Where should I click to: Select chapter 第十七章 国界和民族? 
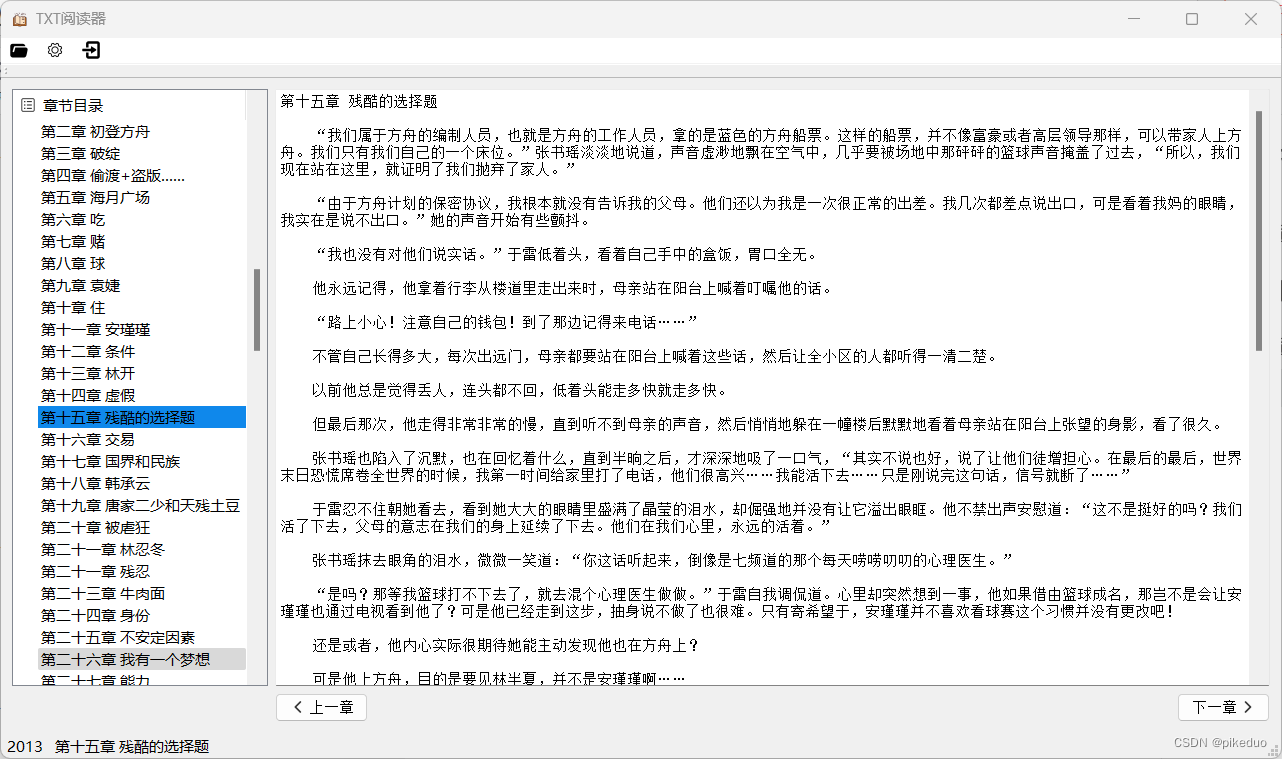[x=110, y=461]
